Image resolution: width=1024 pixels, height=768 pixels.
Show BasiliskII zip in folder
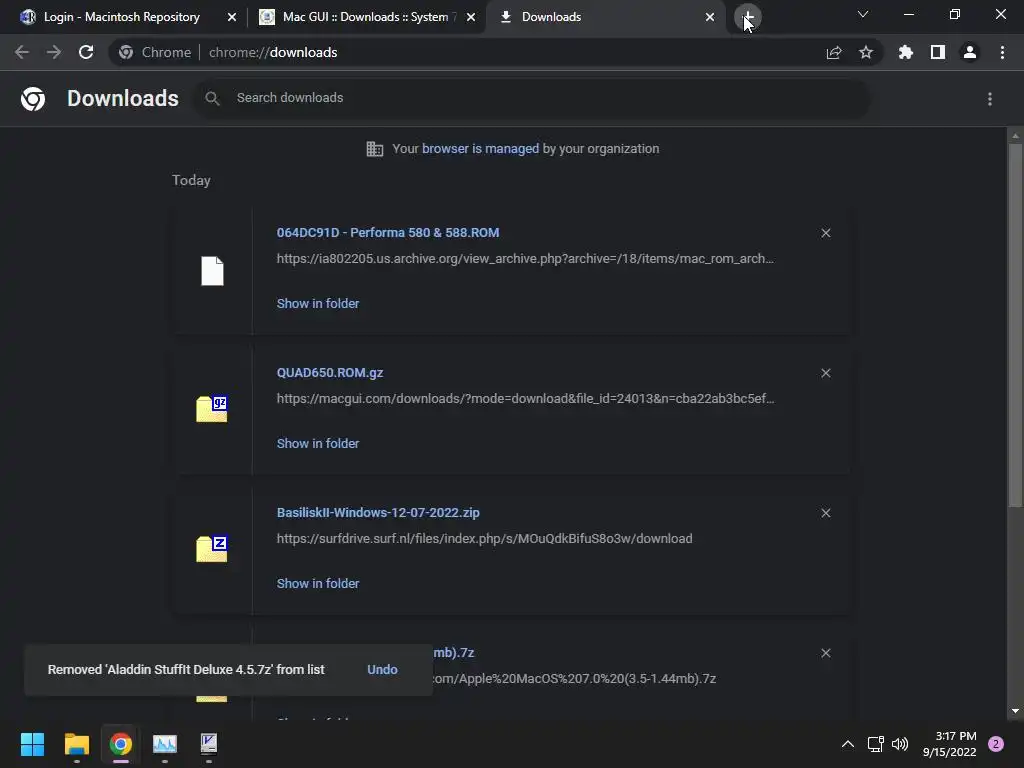click(x=318, y=583)
